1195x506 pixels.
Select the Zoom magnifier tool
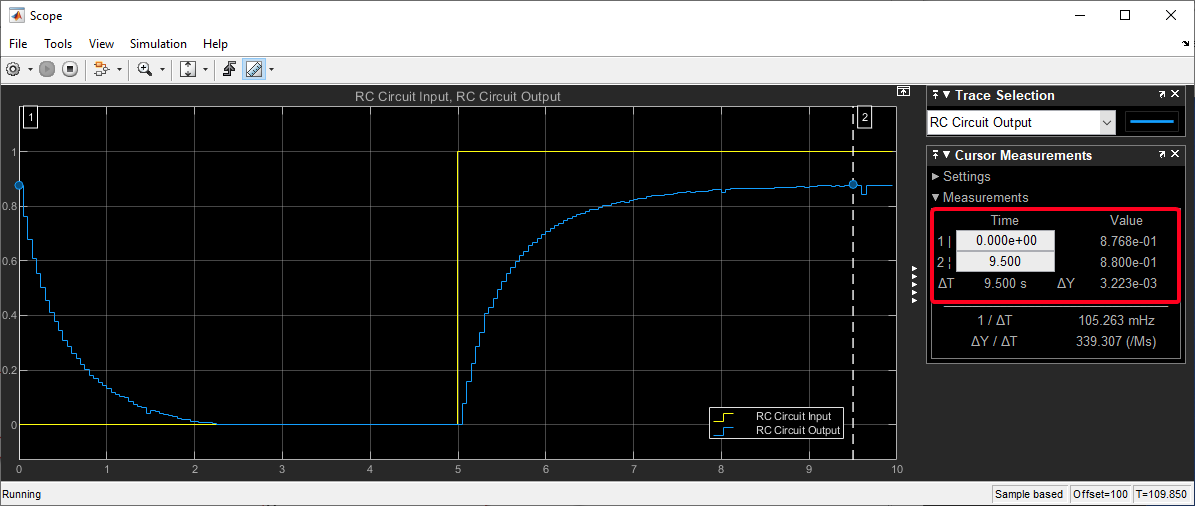(145, 69)
